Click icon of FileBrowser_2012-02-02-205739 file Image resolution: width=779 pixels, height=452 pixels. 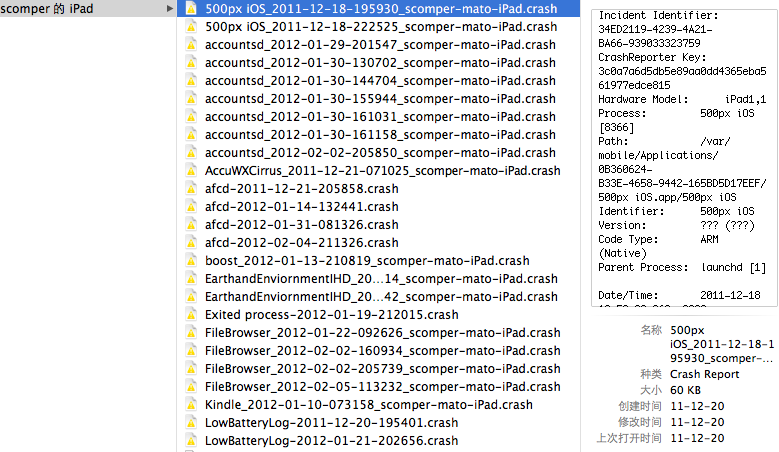[x=191, y=369]
